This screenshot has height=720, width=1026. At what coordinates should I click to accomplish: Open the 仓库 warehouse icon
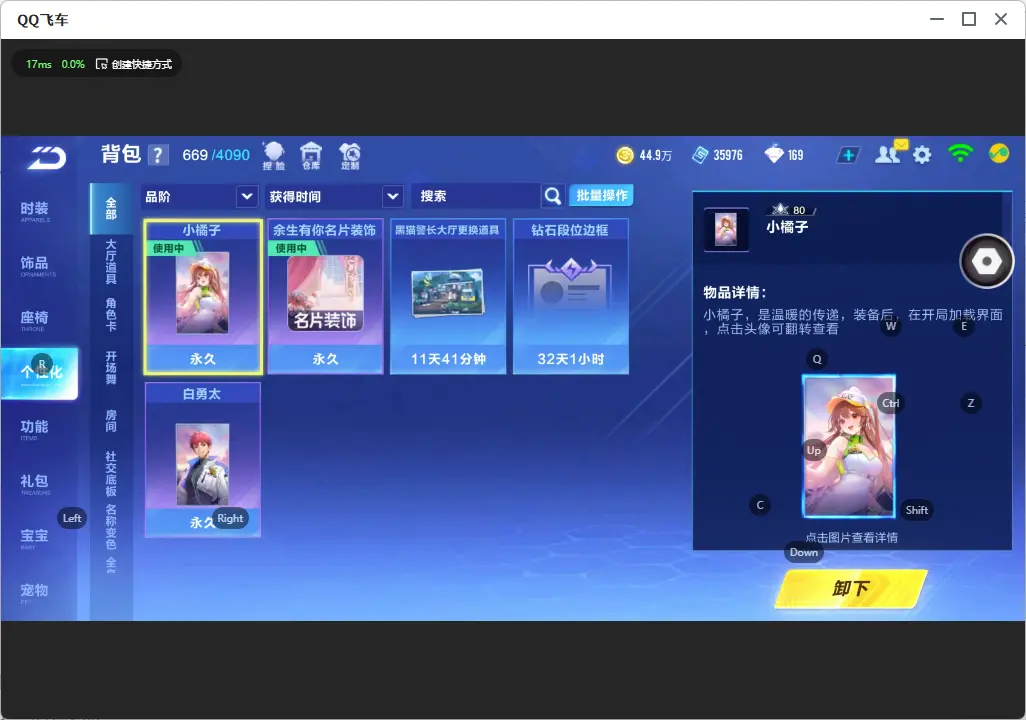[311, 156]
